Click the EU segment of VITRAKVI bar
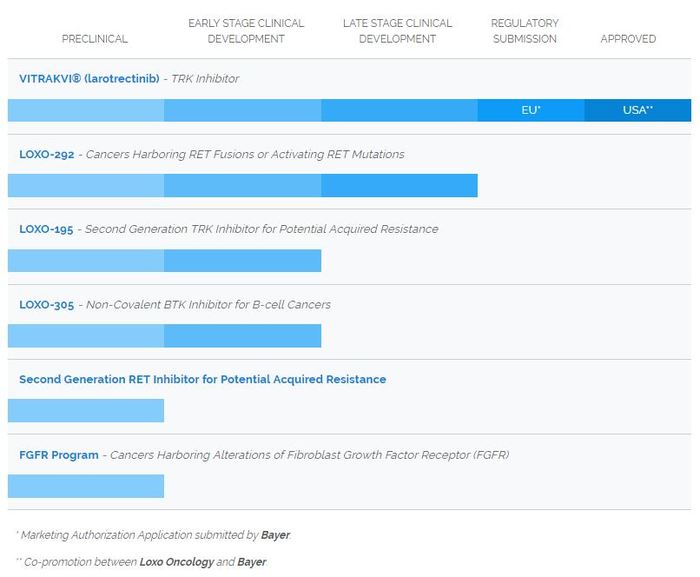The image size is (700, 577). coord(531,110)
